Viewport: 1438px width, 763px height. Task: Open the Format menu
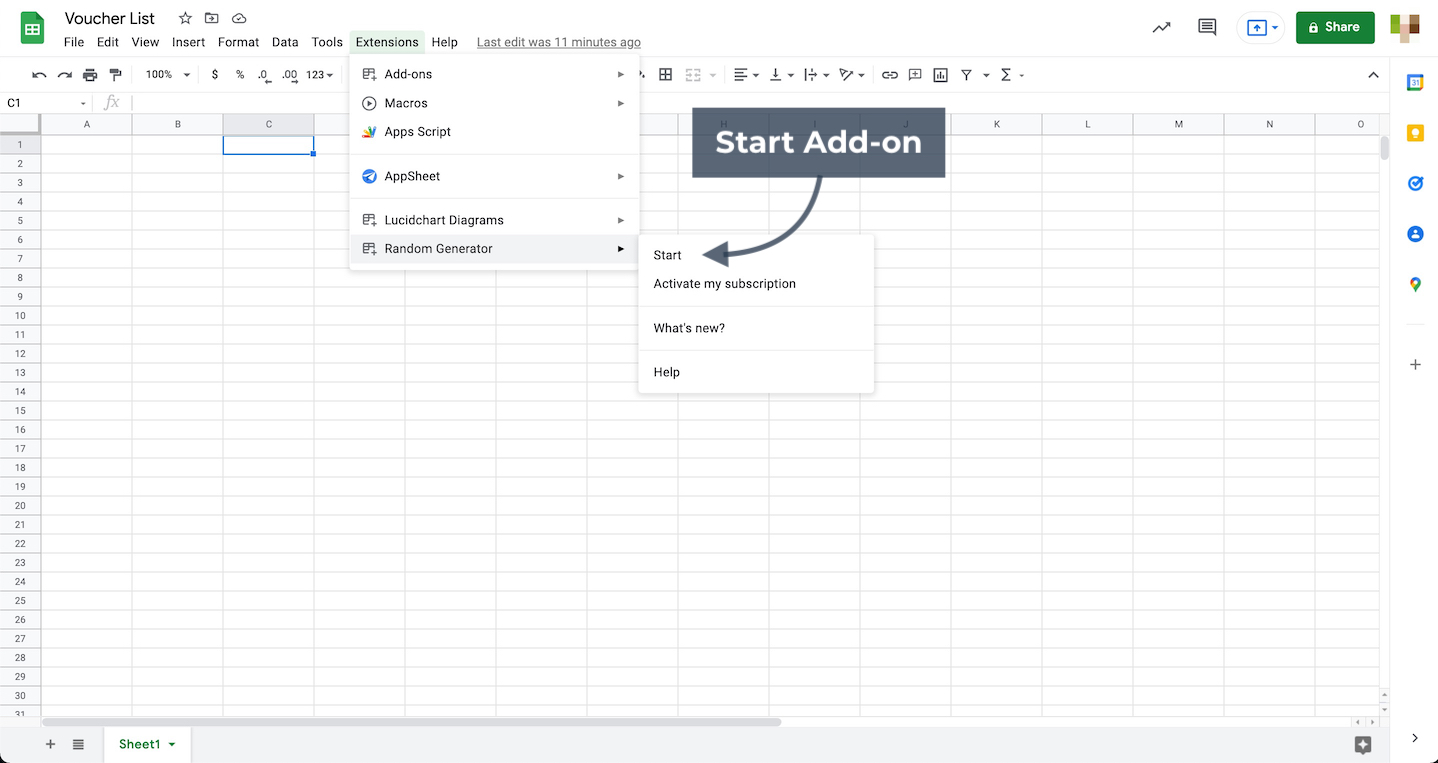pyautogui.click(x=238, y=42)
